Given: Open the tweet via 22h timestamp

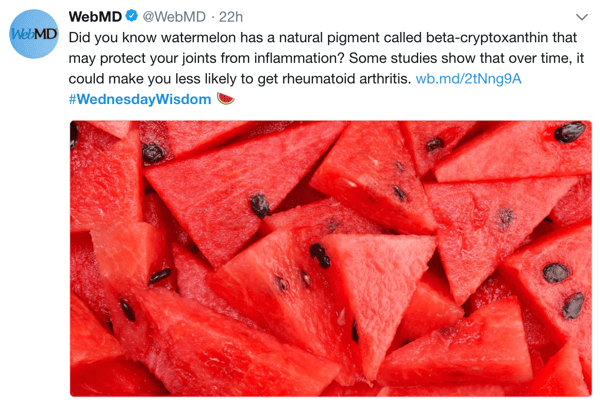Looking at the screenshot, I should click(x=230, y=16).
